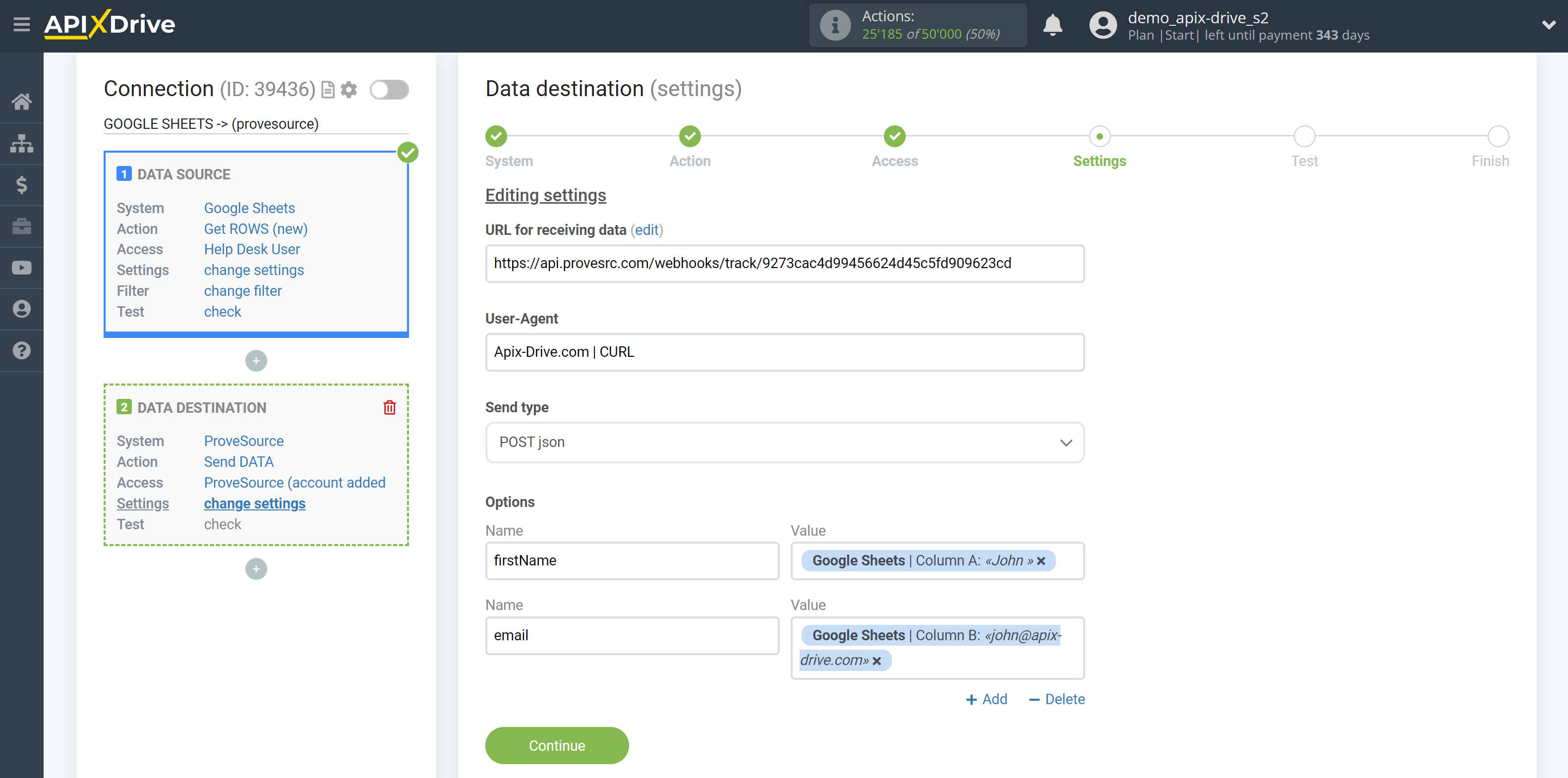The image size is (1568, 778).
Task: Add step between source and destination
Action: pos(256,361)
